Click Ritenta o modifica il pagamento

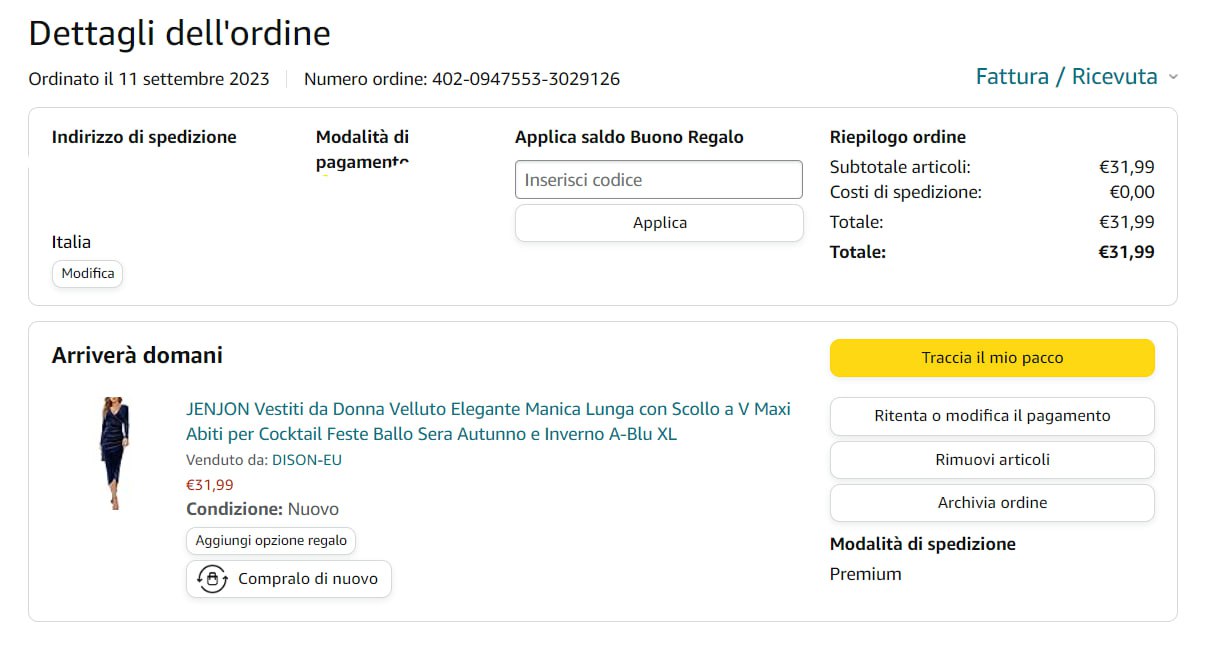[x=992, y=416]
